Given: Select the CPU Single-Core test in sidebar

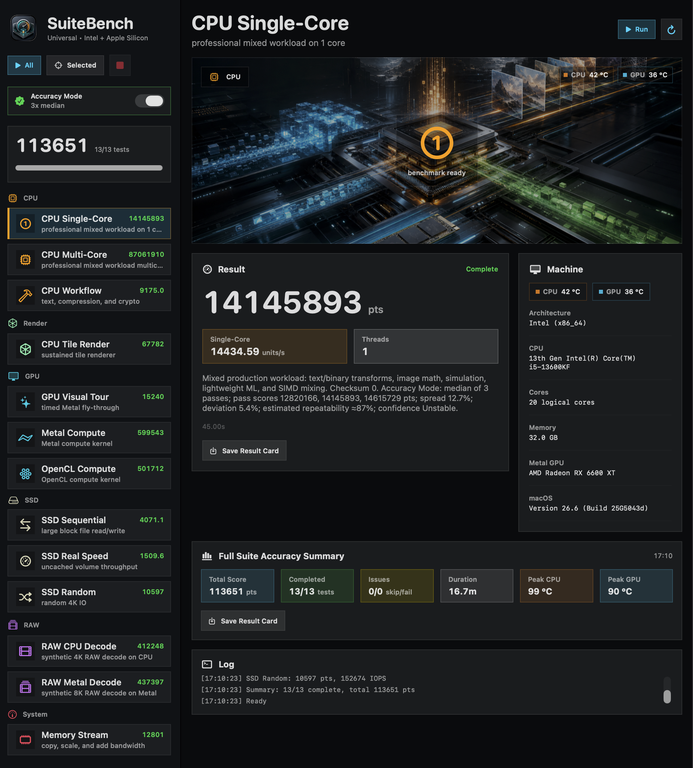Looking at the screenshot, I should (89, 223).
